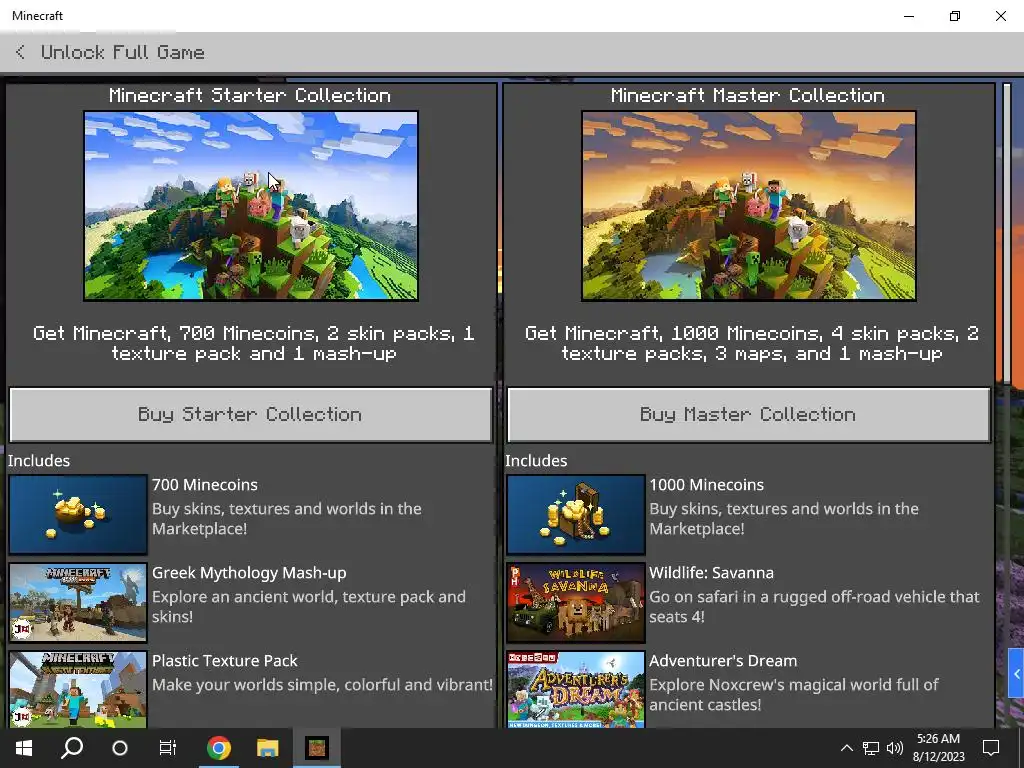This screenshot has height=768, width=1024.
Task: Open the network status tray icon
Action: (x=871, y=748)
